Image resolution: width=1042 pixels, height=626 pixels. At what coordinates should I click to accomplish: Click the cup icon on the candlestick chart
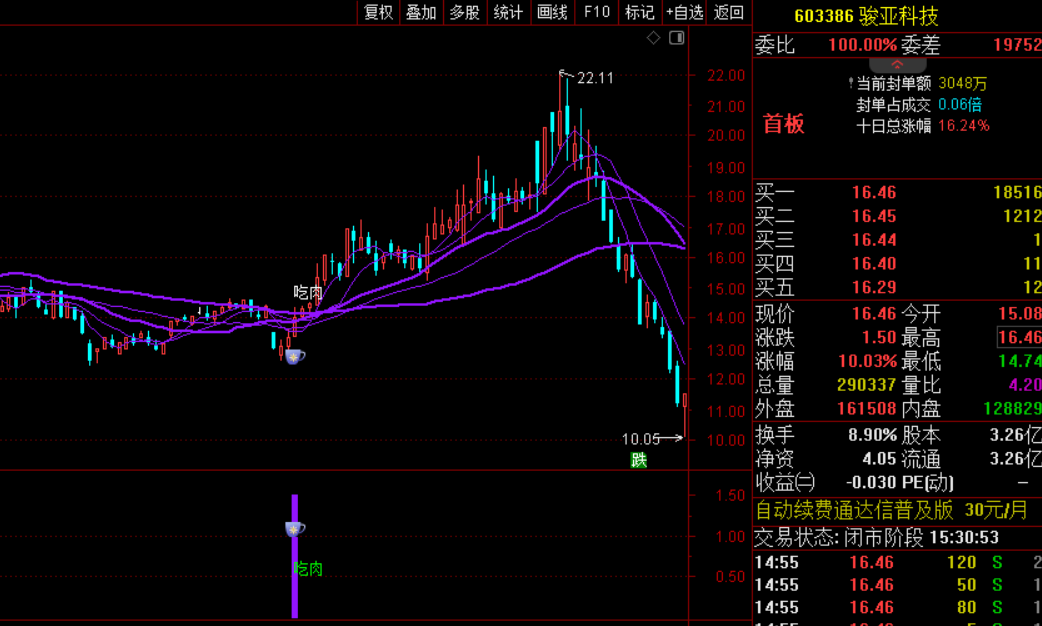click(x=295, y=356)
